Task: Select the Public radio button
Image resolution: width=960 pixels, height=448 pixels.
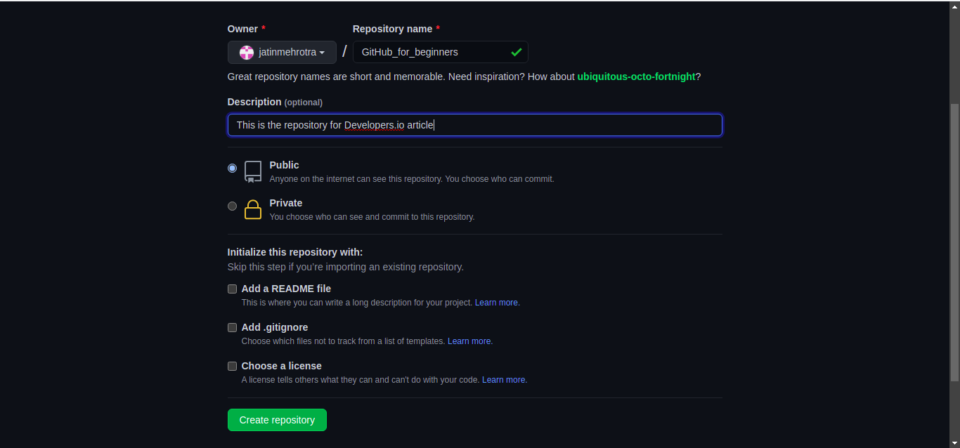Action: click(x=232, y=168)
